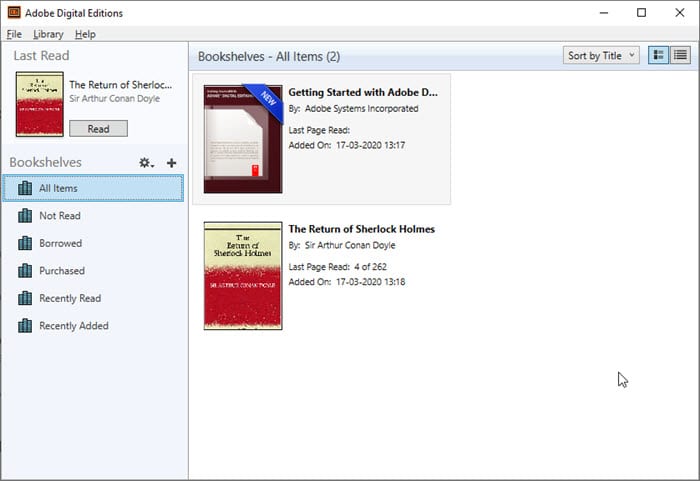The width and height of the screenshot is (700, 482).
Task: Click the All Items bookshelf icon
Action: click(25, 188)
